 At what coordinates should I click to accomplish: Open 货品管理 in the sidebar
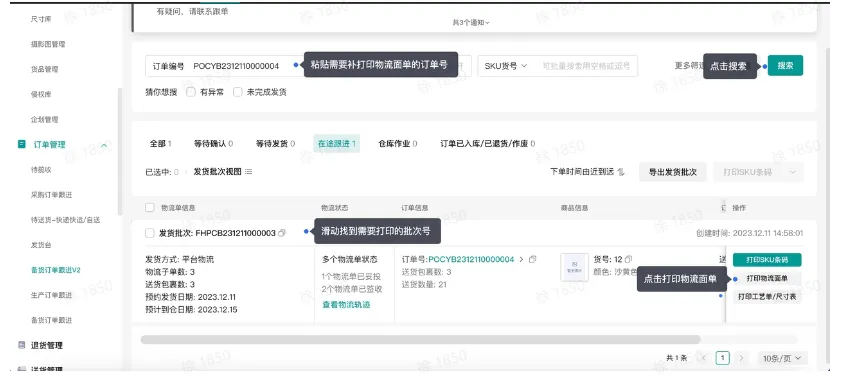(45, 69)
